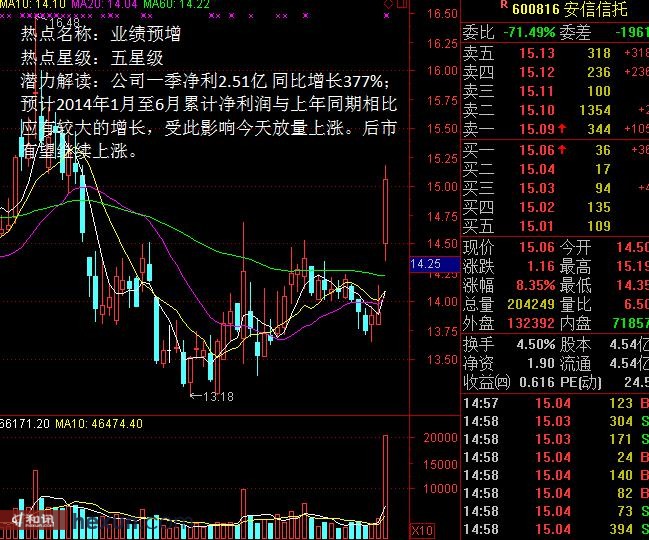
Task: Select the 买五 bid row at 15.01
Action: point(555,226)
